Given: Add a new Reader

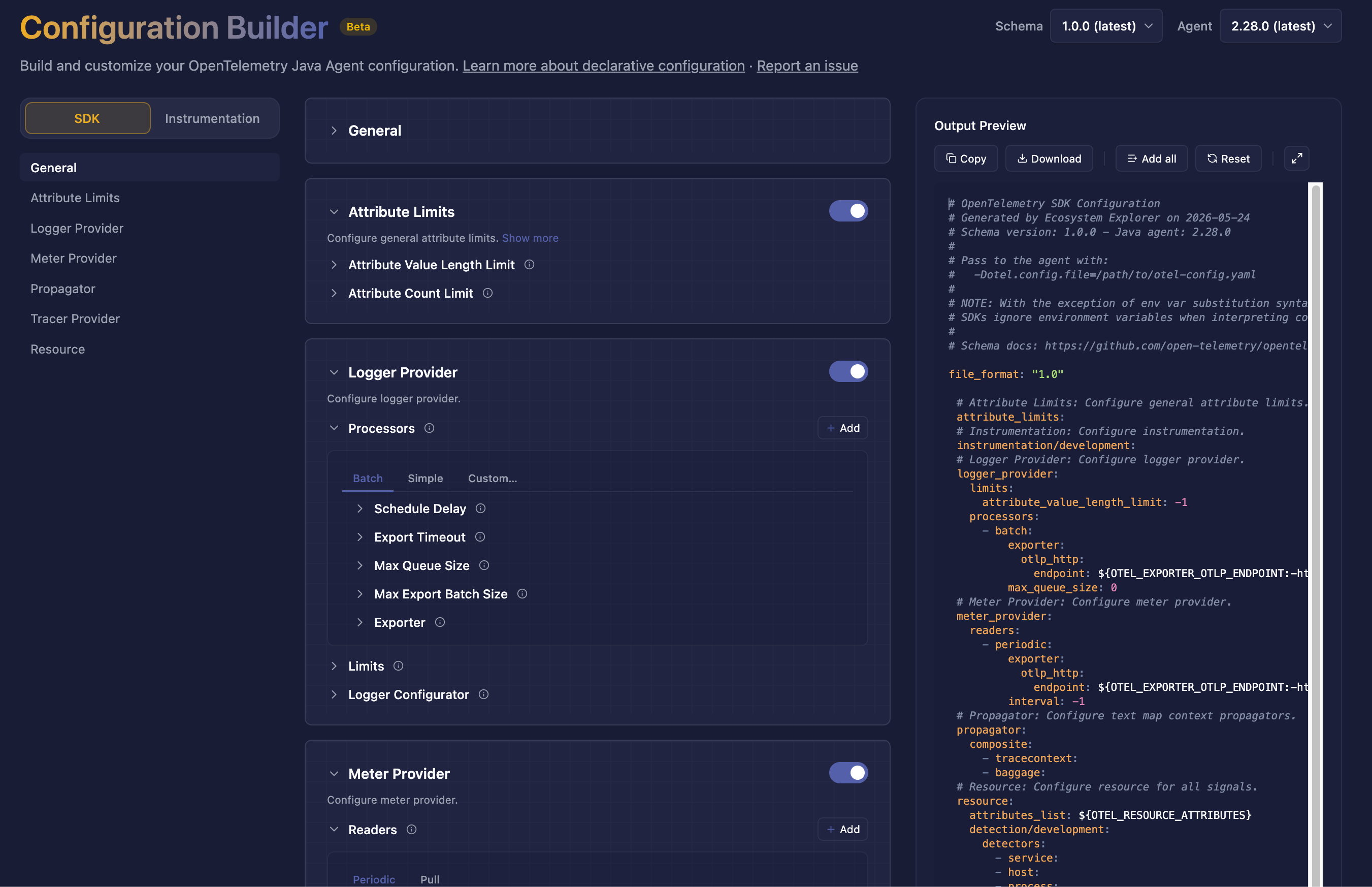Looking at the screenshot, I should coord(842,830).
